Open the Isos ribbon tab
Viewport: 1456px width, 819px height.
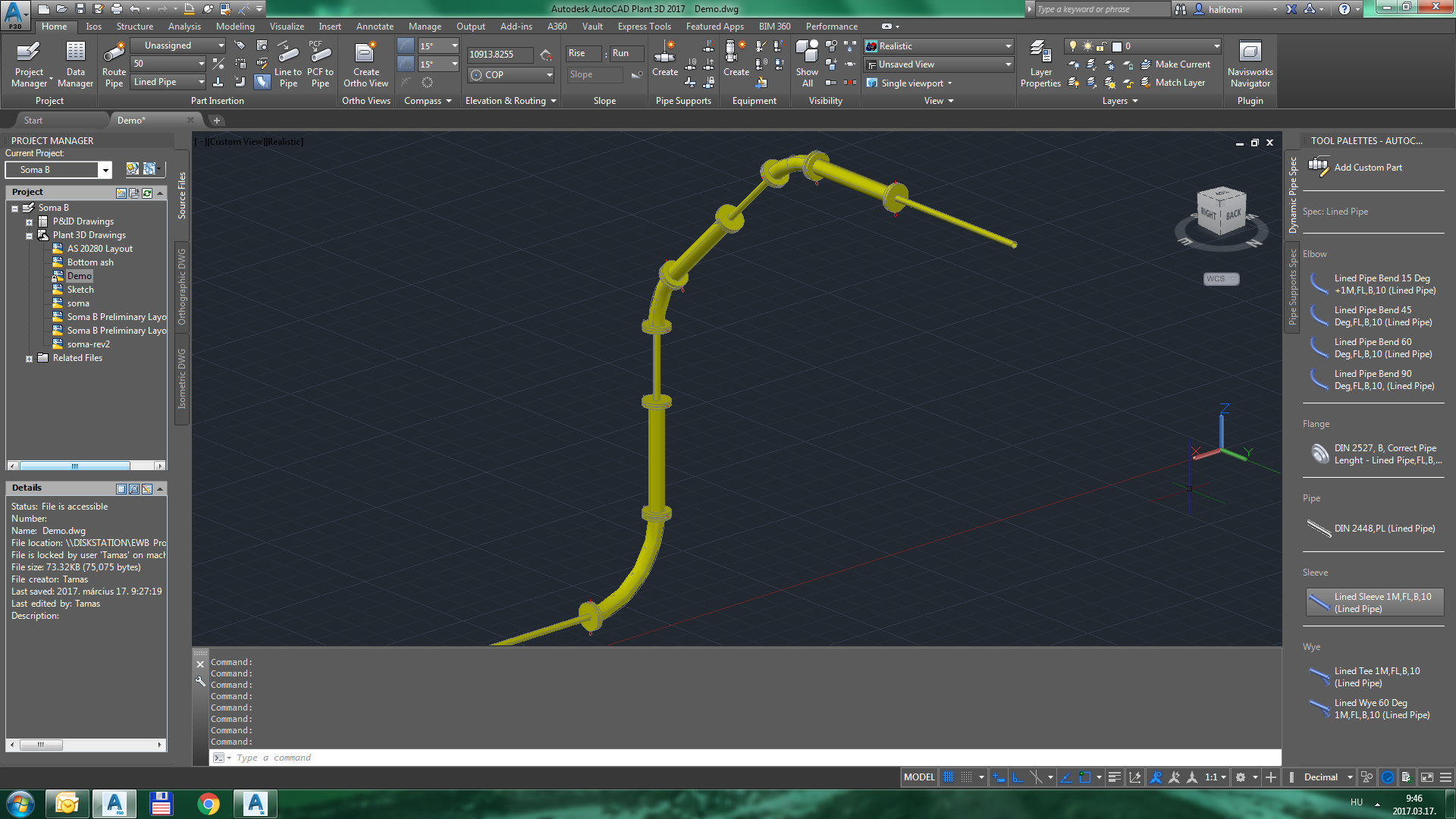tap(93, 27)
